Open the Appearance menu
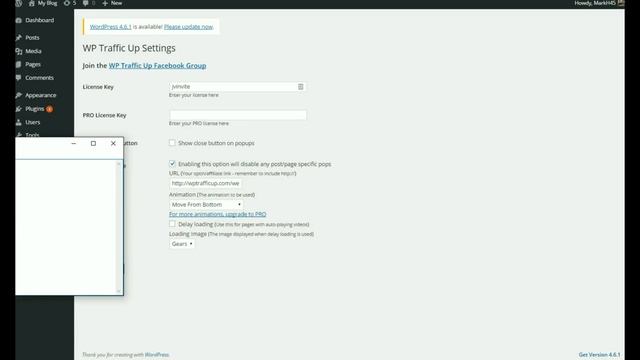Image resolution: width=640 pixels, height=360 pixels. (41, 95)
